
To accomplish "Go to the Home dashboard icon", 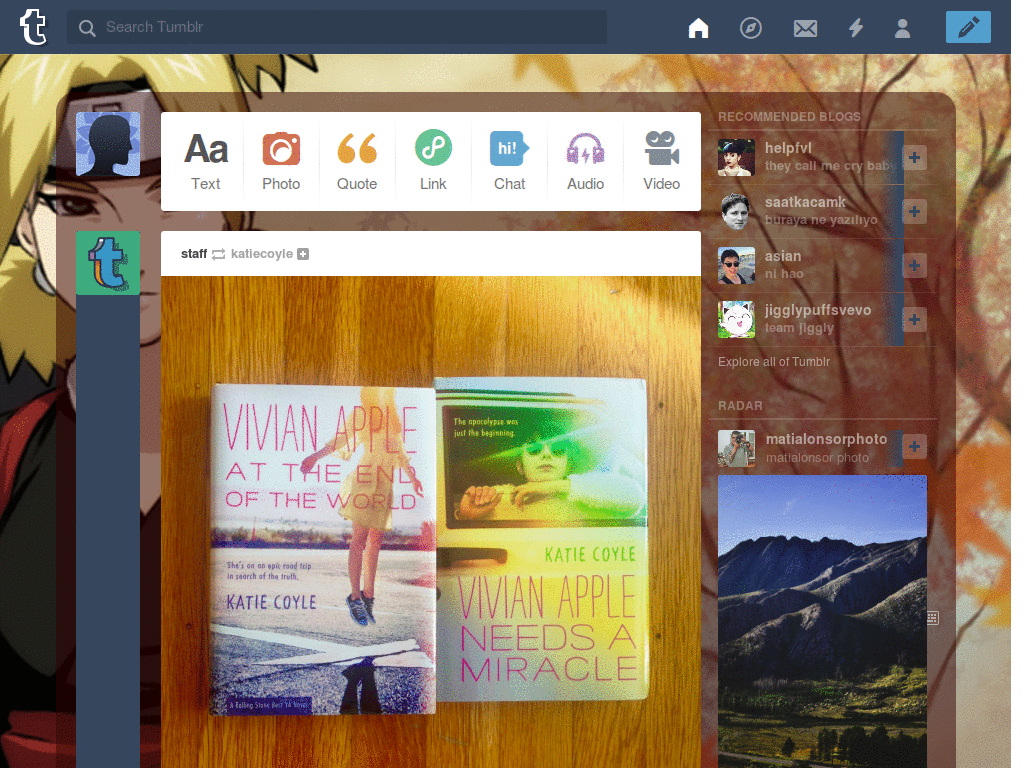I will point(698,28).
